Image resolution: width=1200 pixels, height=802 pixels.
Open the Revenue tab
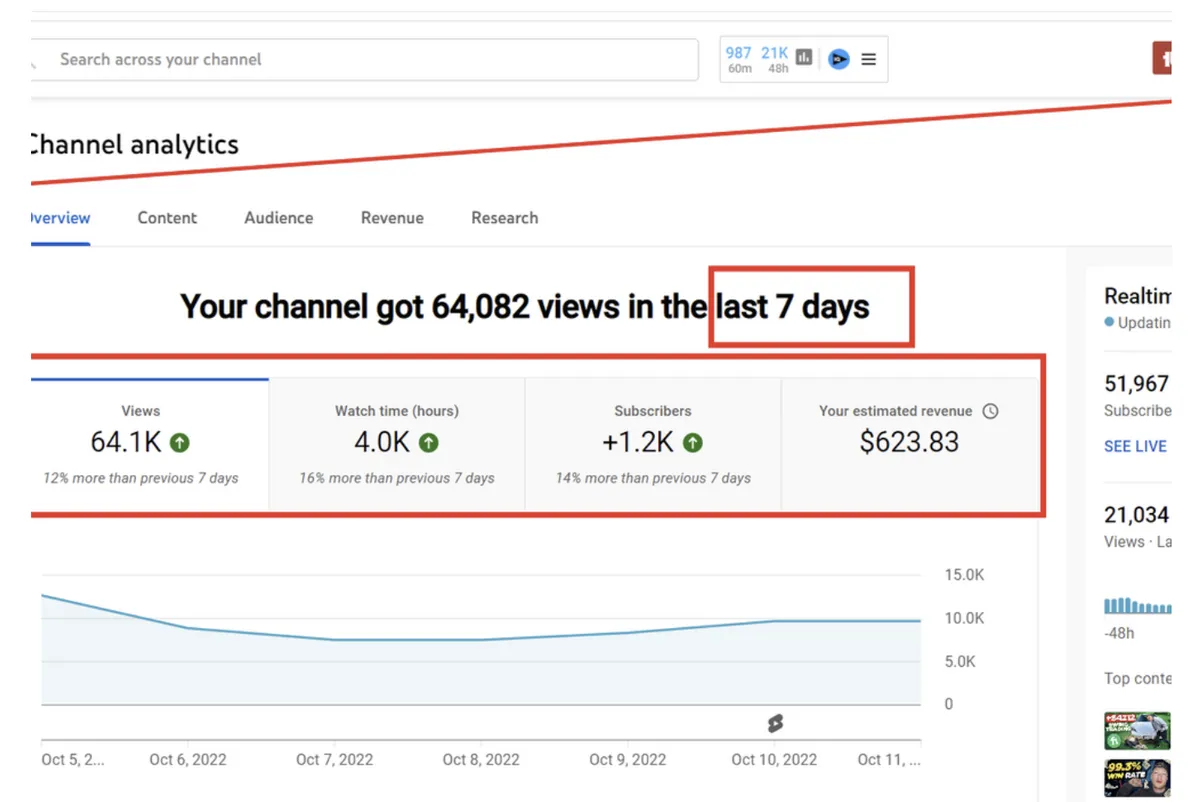click(x=392, y=218)
